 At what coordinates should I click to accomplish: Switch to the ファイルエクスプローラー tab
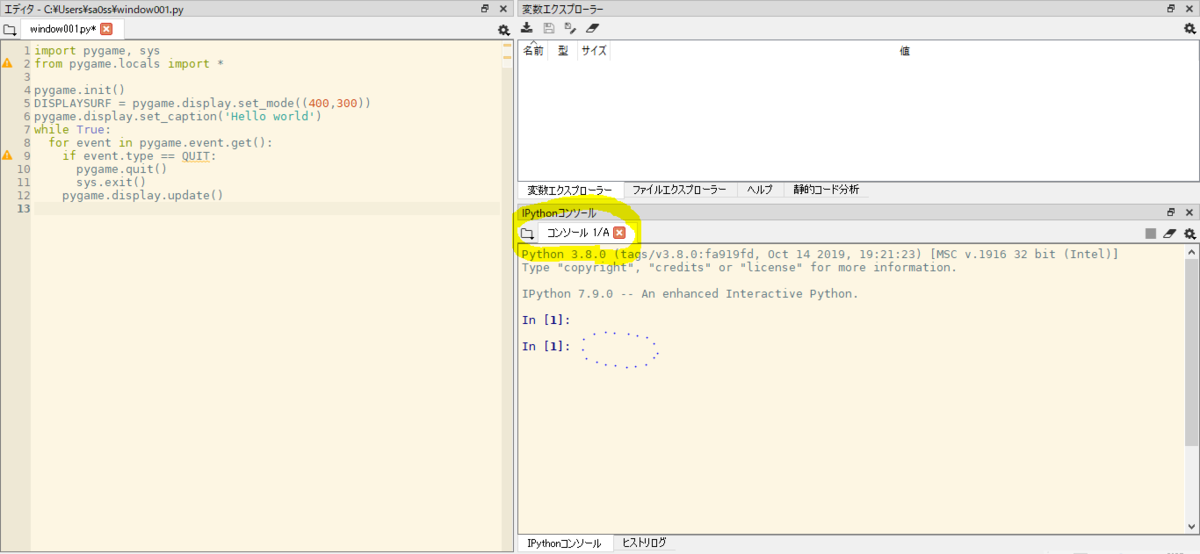(x=680, y=190)
